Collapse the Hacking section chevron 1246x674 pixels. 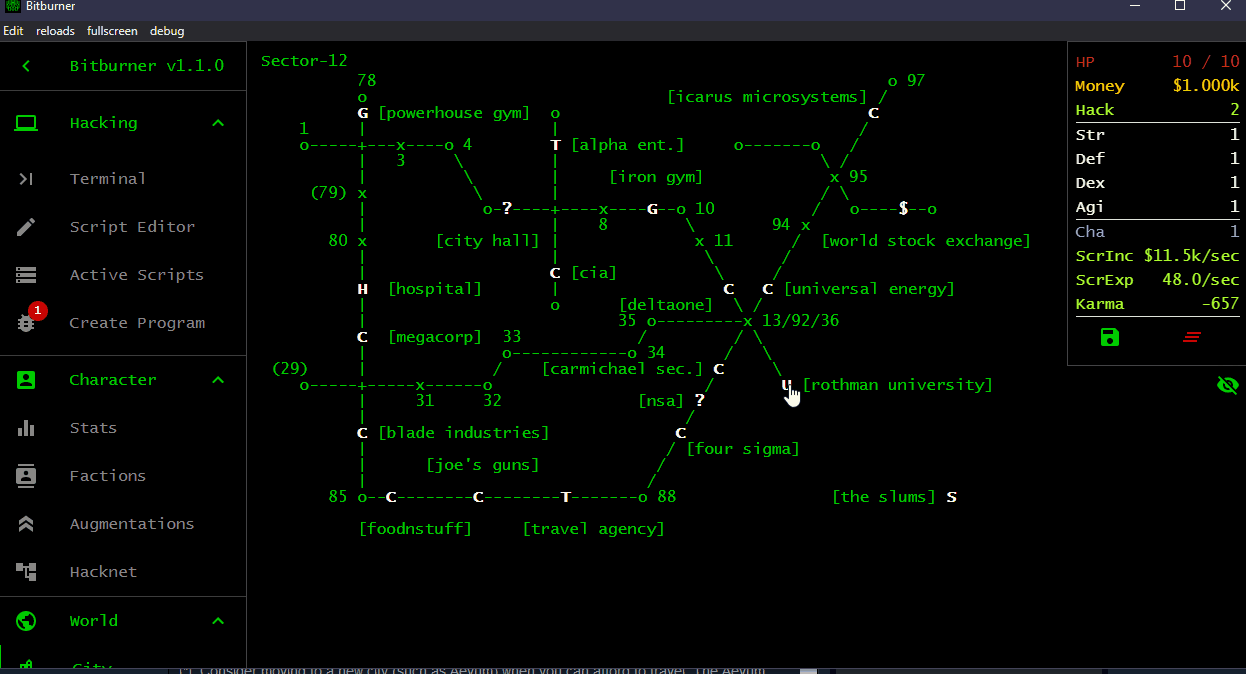(x=218, y=122)
